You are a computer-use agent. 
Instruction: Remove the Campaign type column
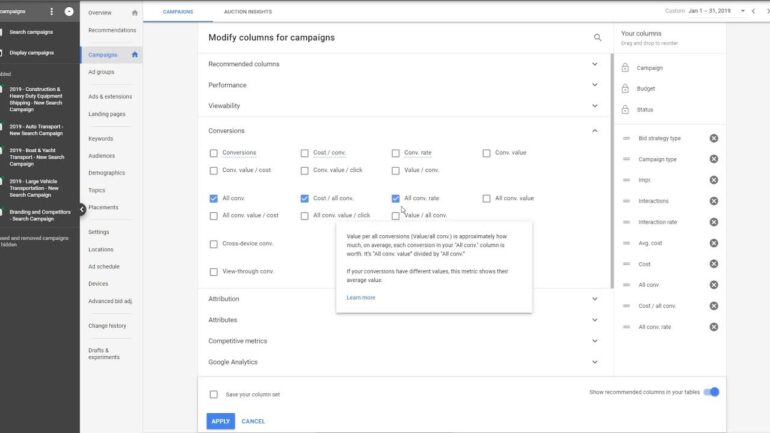click(713, 159)
